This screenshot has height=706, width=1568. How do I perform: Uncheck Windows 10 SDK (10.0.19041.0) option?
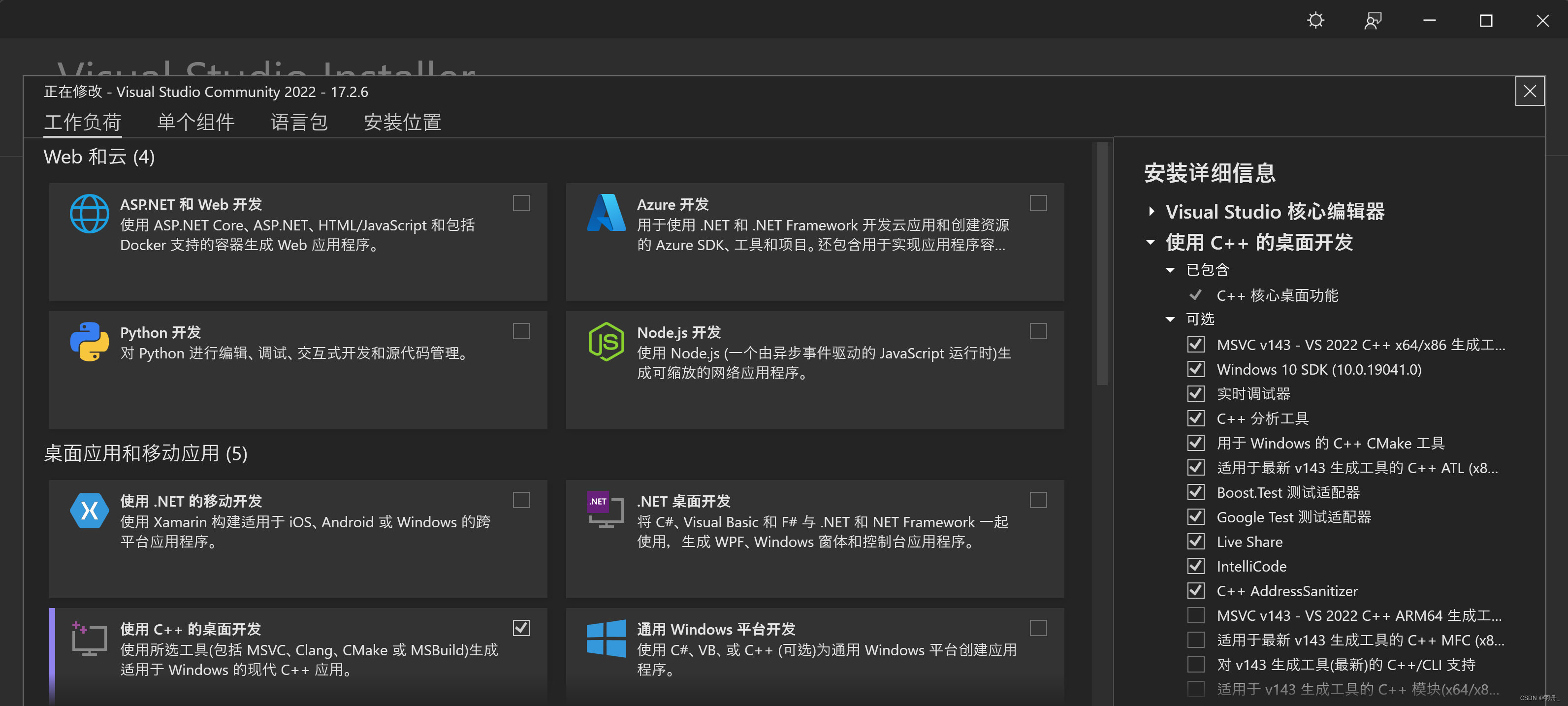(1195, 369)
